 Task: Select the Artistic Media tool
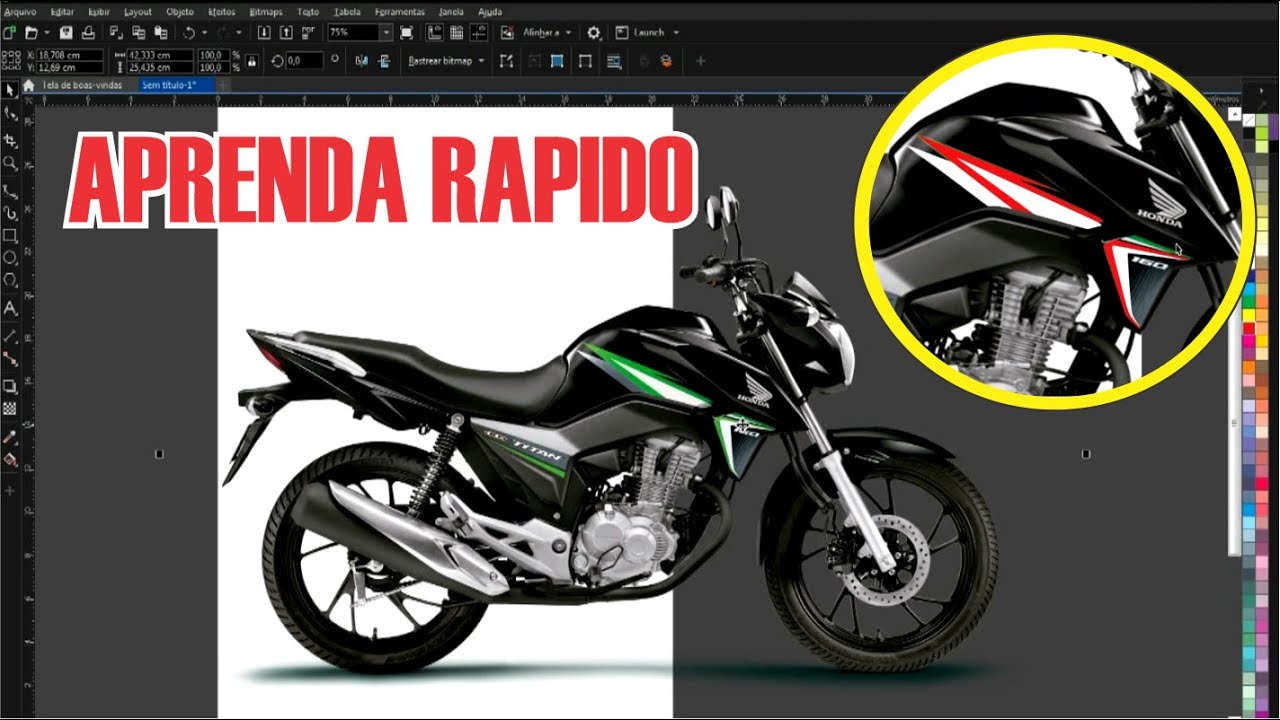point(10,212)
